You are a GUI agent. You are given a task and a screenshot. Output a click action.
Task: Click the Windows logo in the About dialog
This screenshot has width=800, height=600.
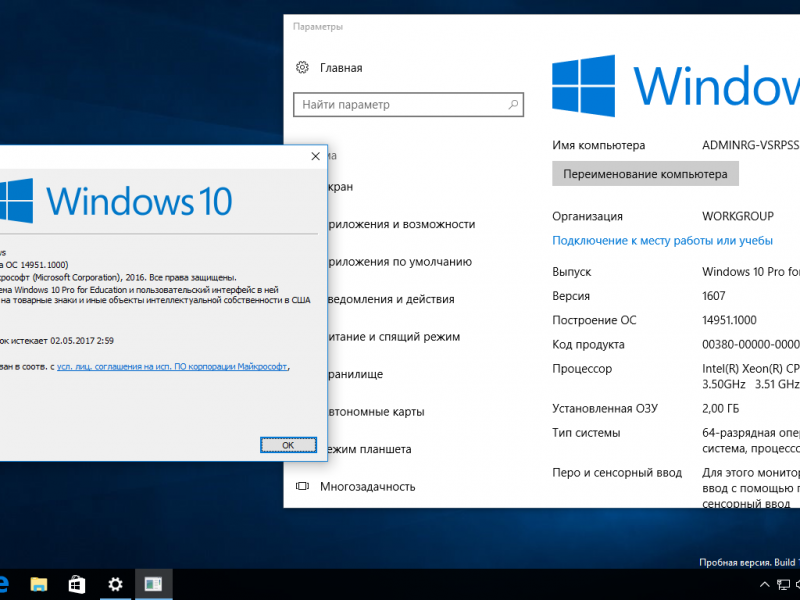pos(16,201)
